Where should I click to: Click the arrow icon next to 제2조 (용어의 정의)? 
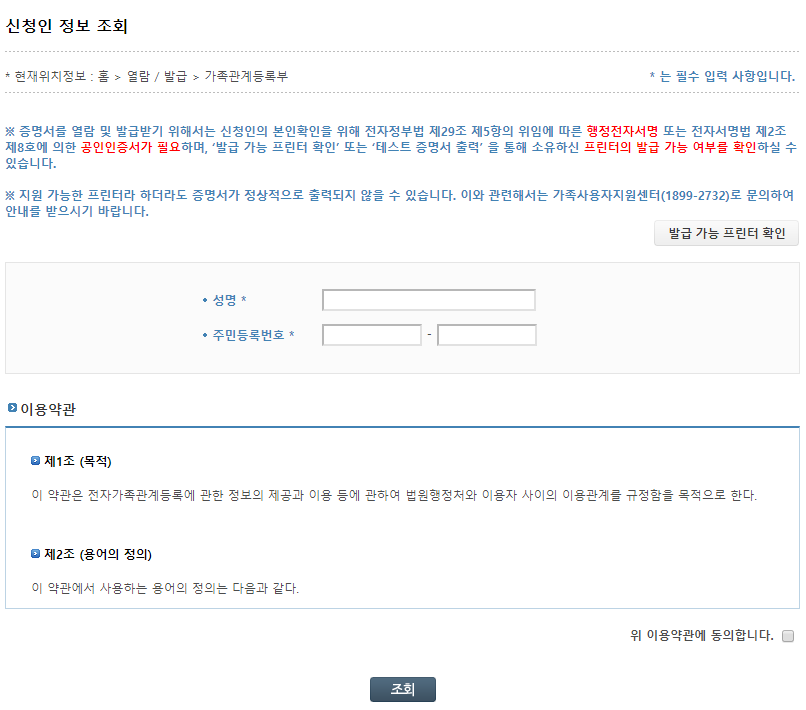[35, 554]
